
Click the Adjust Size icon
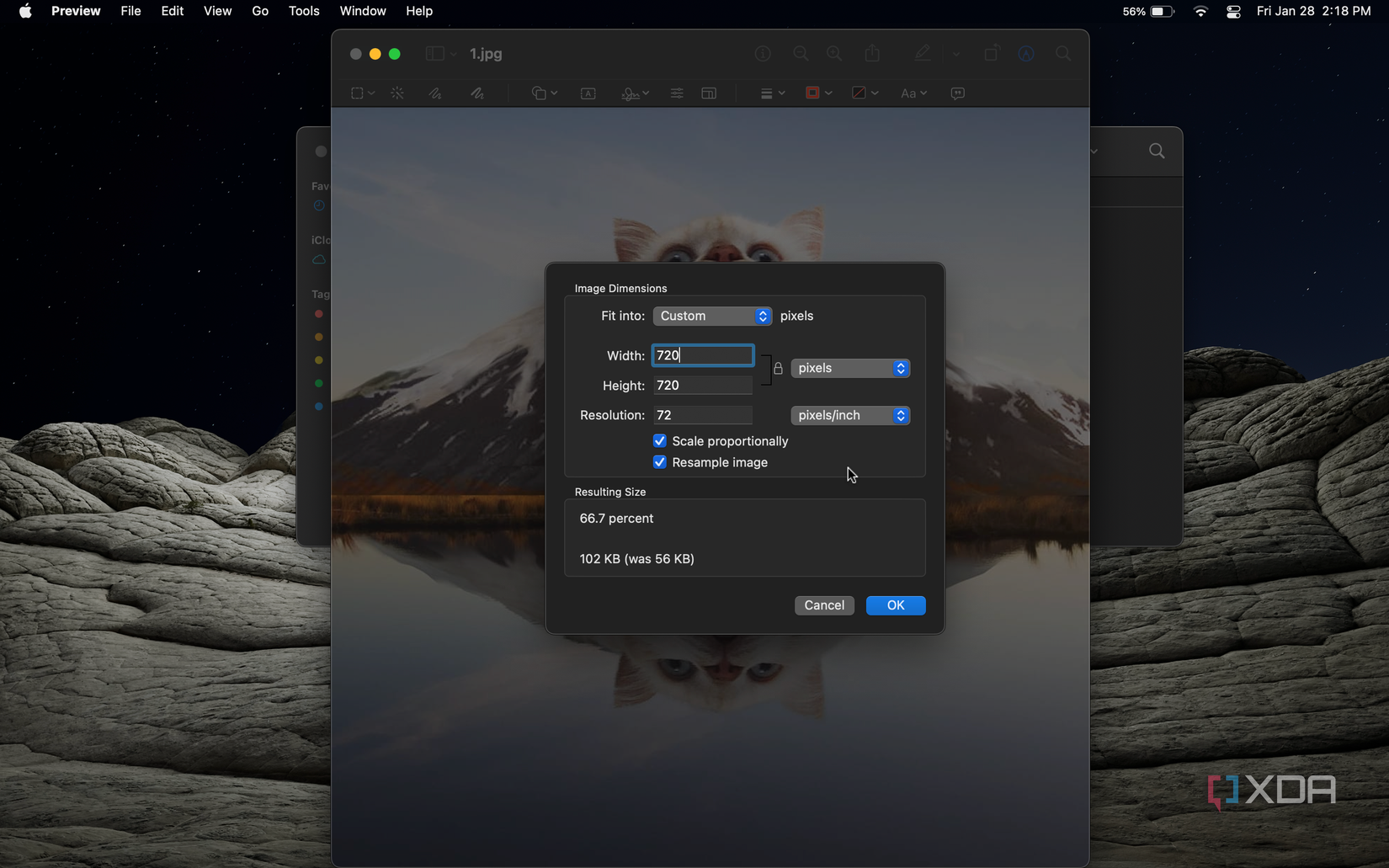click(x=709, y=93)
